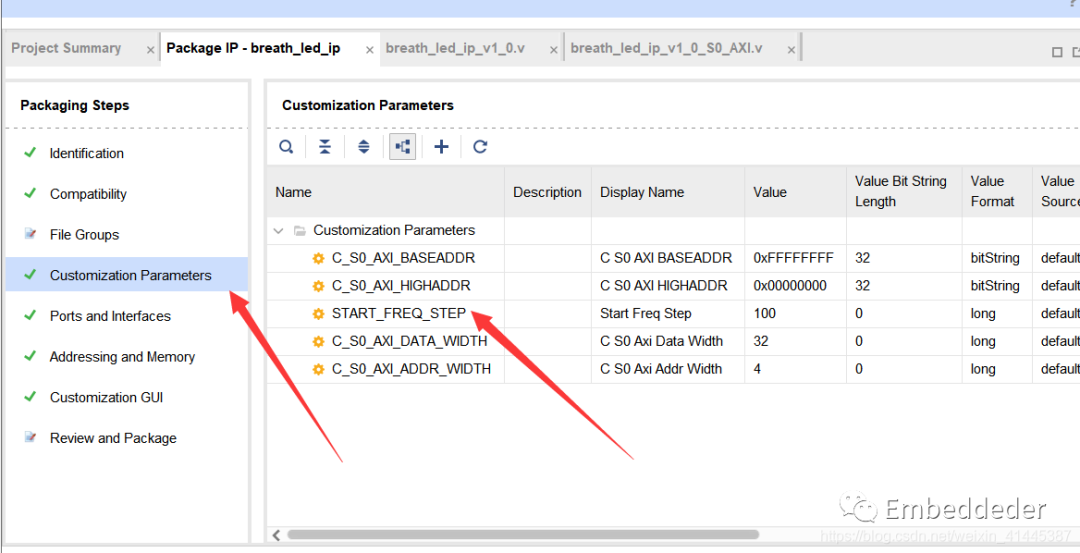Click the restore panel icon at top right

click(1057, 52)
